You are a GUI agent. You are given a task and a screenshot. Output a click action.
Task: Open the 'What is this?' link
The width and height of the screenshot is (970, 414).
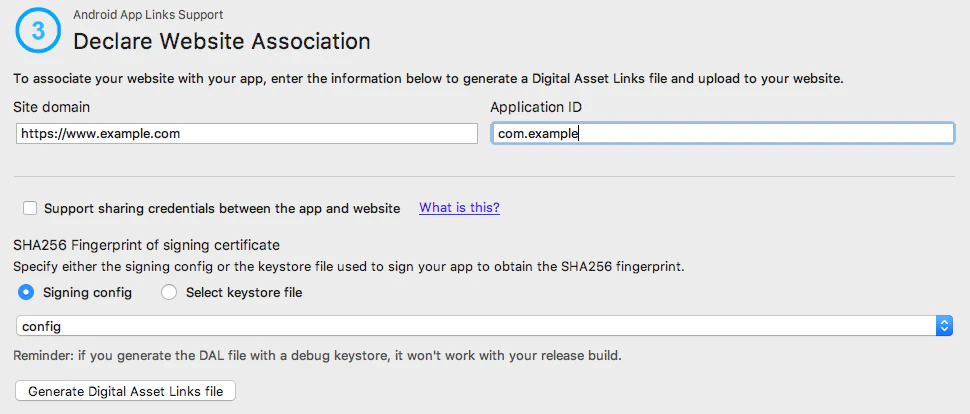459,207
